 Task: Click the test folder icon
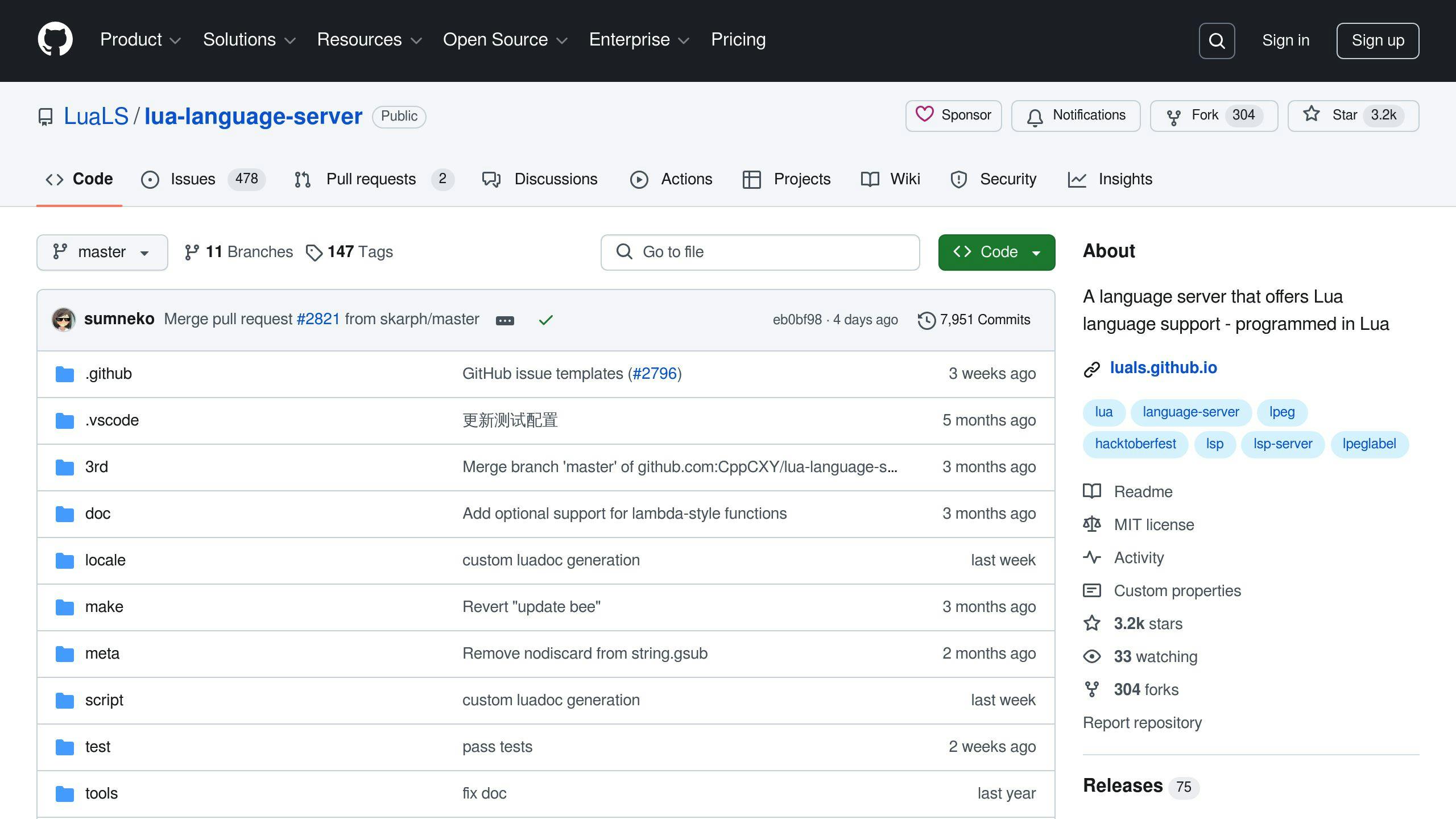pyautogui.click(x=65, y=747)
